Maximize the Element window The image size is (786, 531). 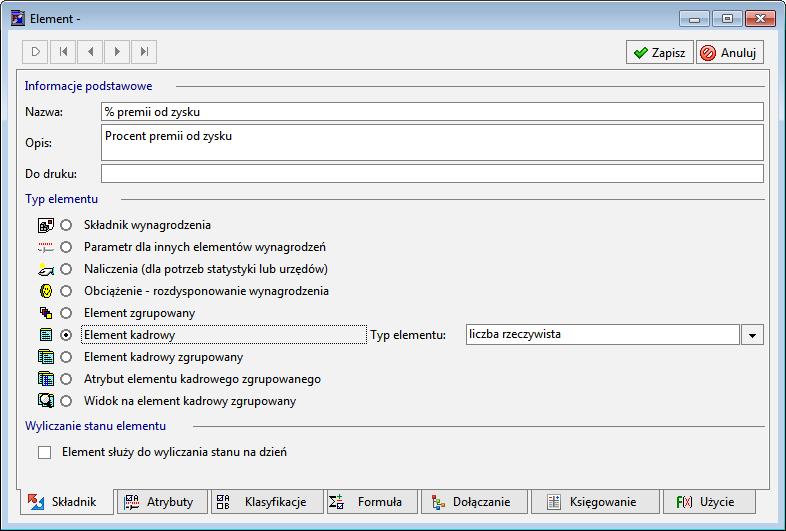pyautogui.click(x=727, y=19)
